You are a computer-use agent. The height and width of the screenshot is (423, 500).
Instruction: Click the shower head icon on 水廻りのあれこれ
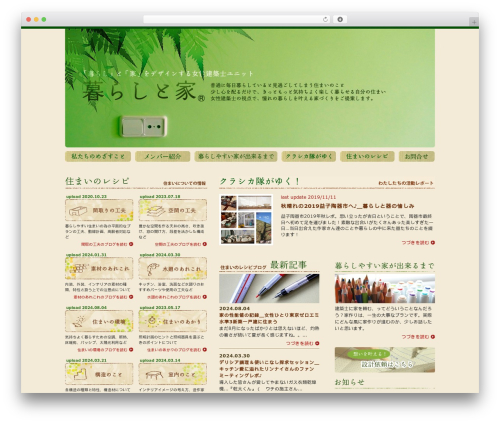153,269
